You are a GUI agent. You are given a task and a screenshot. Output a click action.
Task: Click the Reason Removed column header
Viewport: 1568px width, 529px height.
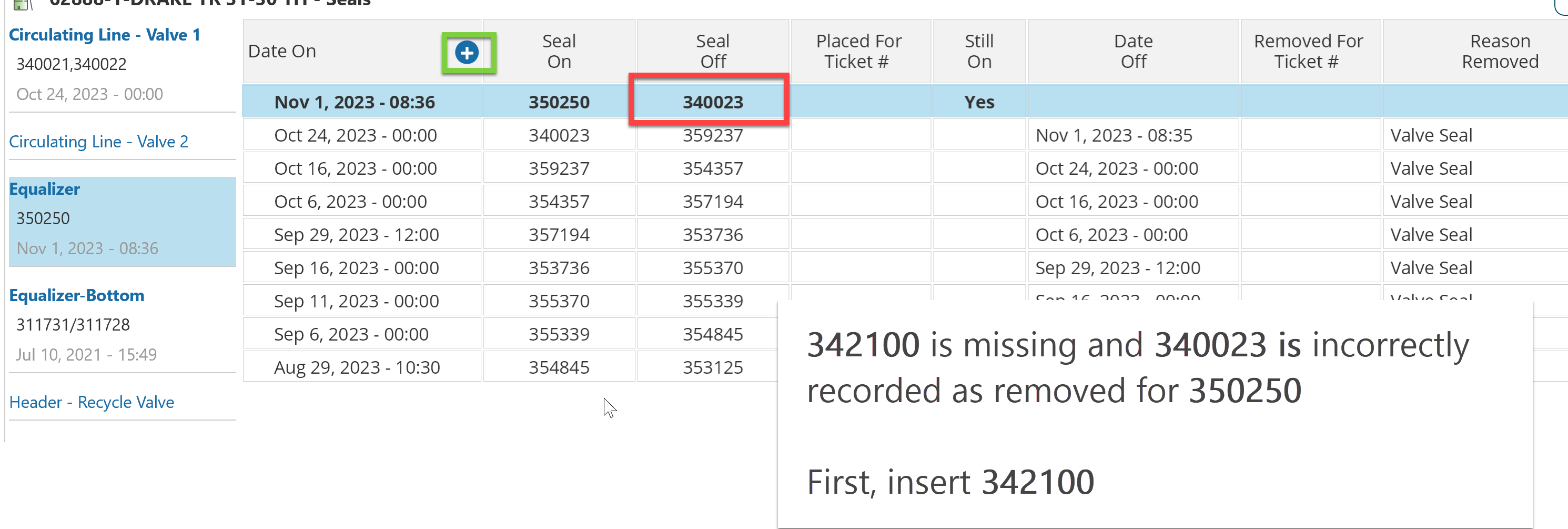[x=1500, y=52]
